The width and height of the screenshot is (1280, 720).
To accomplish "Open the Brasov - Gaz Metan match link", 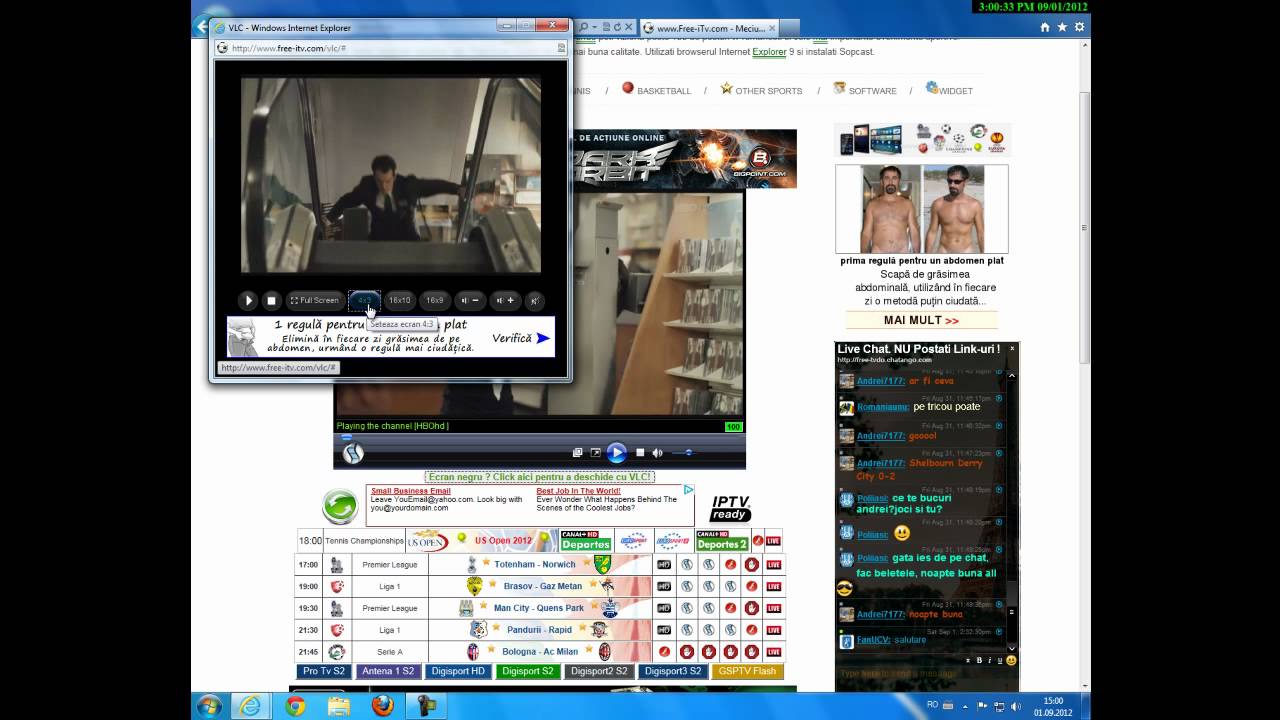I will pyautogui.click(x=542, y=586).
